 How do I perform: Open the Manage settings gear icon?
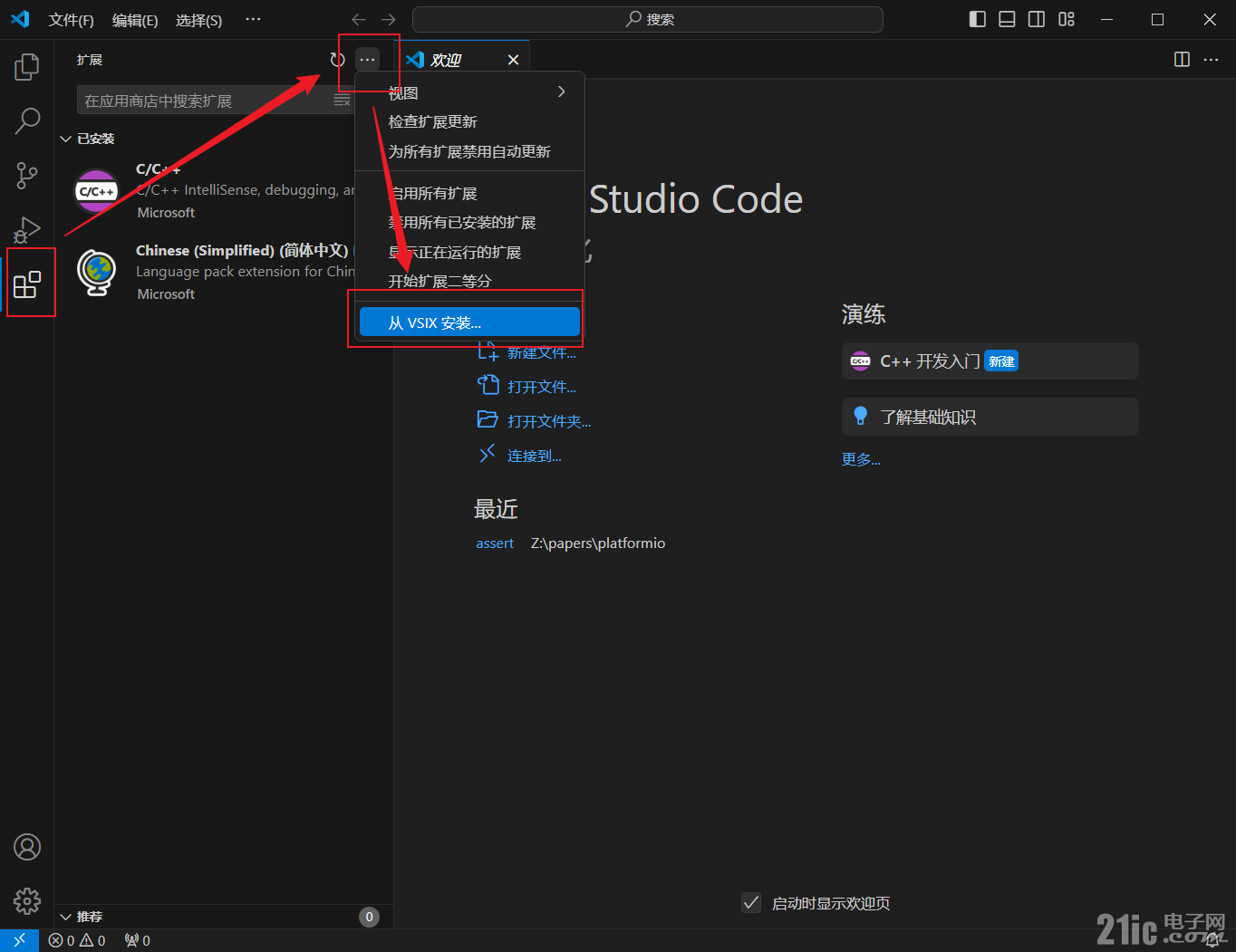tap(26, 901)
